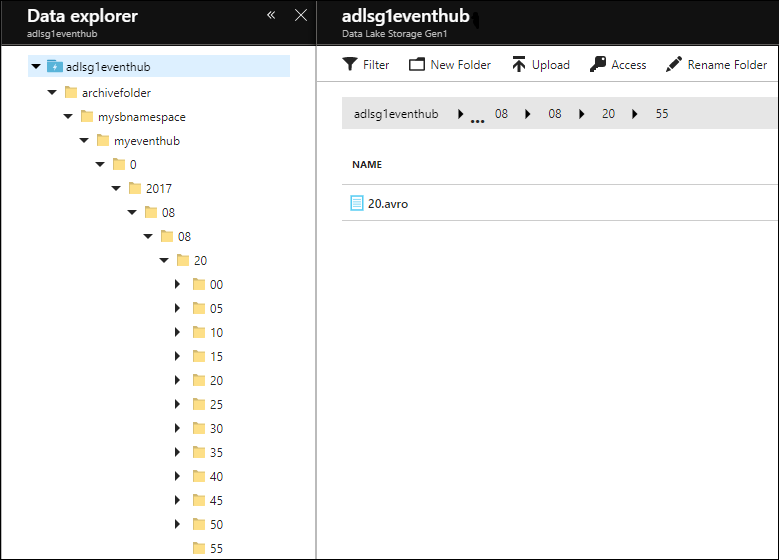Expand the 30 minute folder
779x560 pixels.
[177, 428]
